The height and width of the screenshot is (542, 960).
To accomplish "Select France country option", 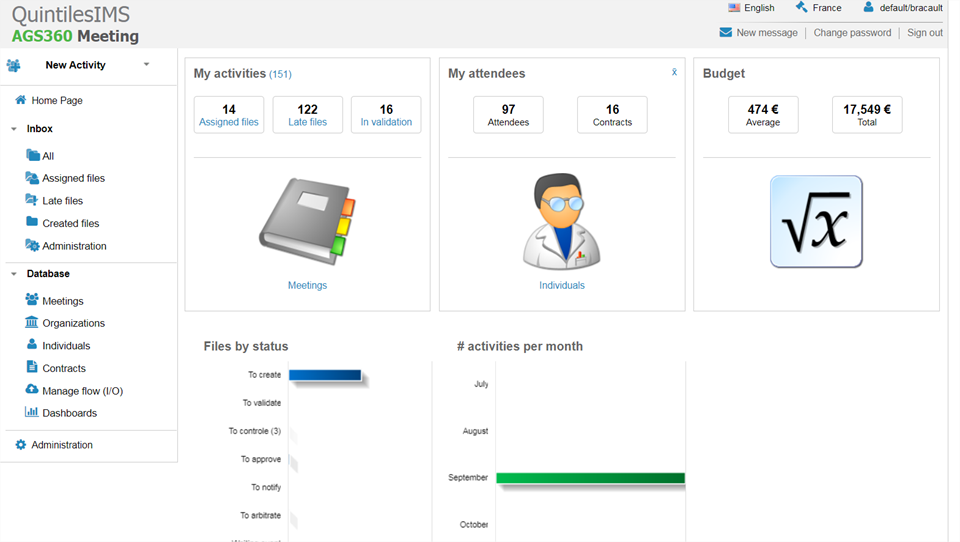I will [827, 8].
